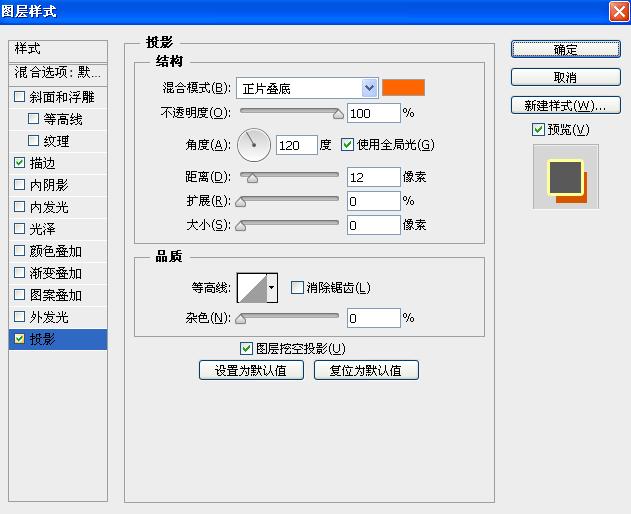Click the 不透明度 opacity slider handle
Image resolution: width=631 pixels, height=514 pixels.
pos(338,115)
